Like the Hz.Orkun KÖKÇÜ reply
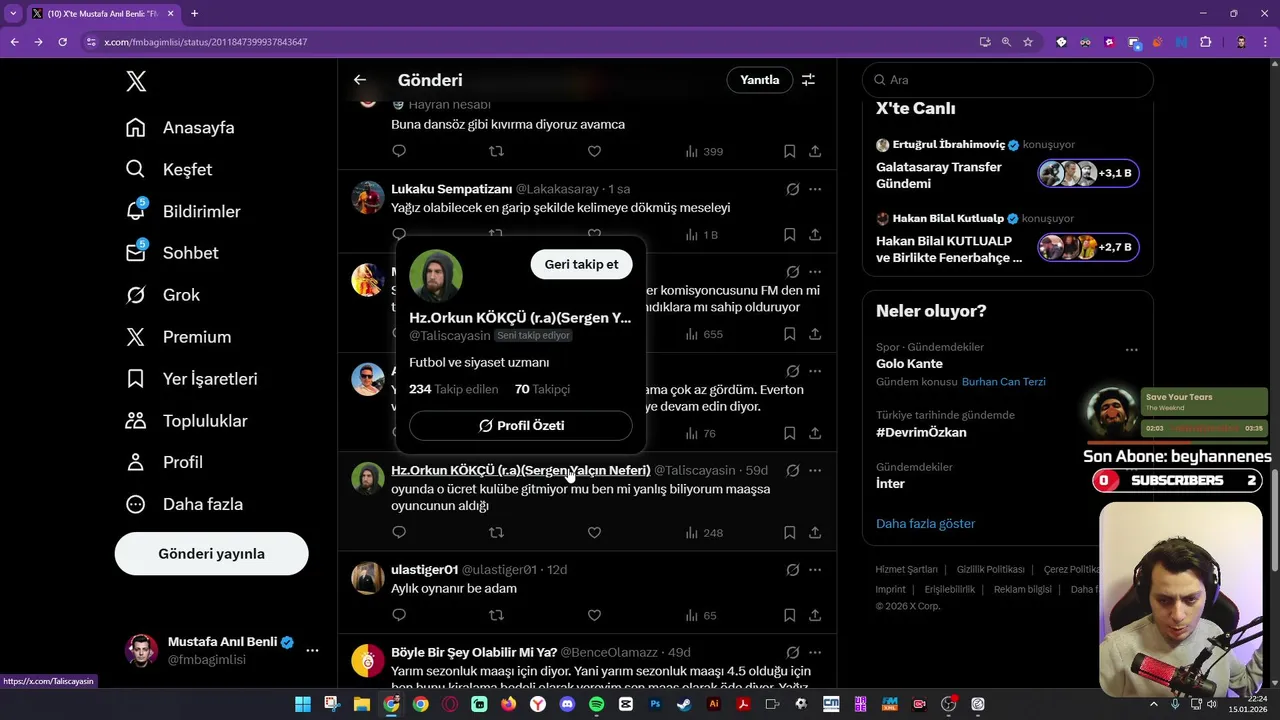The image size is (1280, 720). coord(594,532)
